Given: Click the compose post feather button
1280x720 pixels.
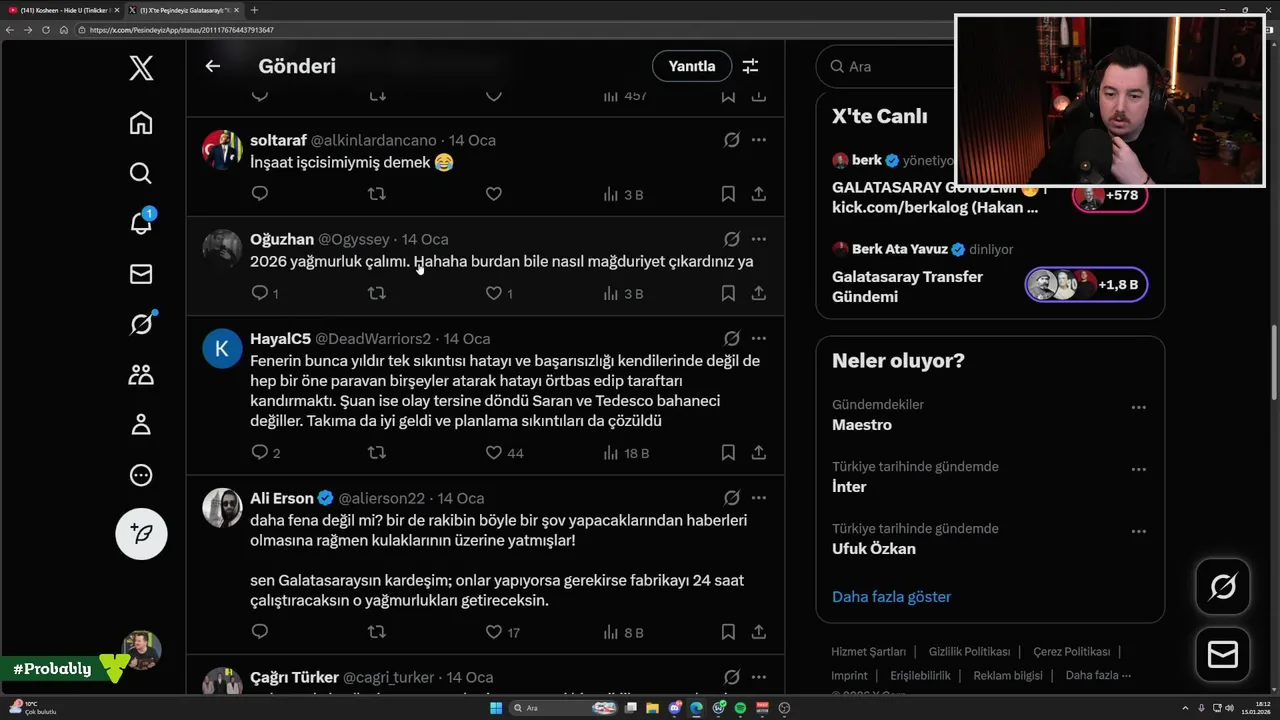Looking at the screenshot, I should [141, 533].
